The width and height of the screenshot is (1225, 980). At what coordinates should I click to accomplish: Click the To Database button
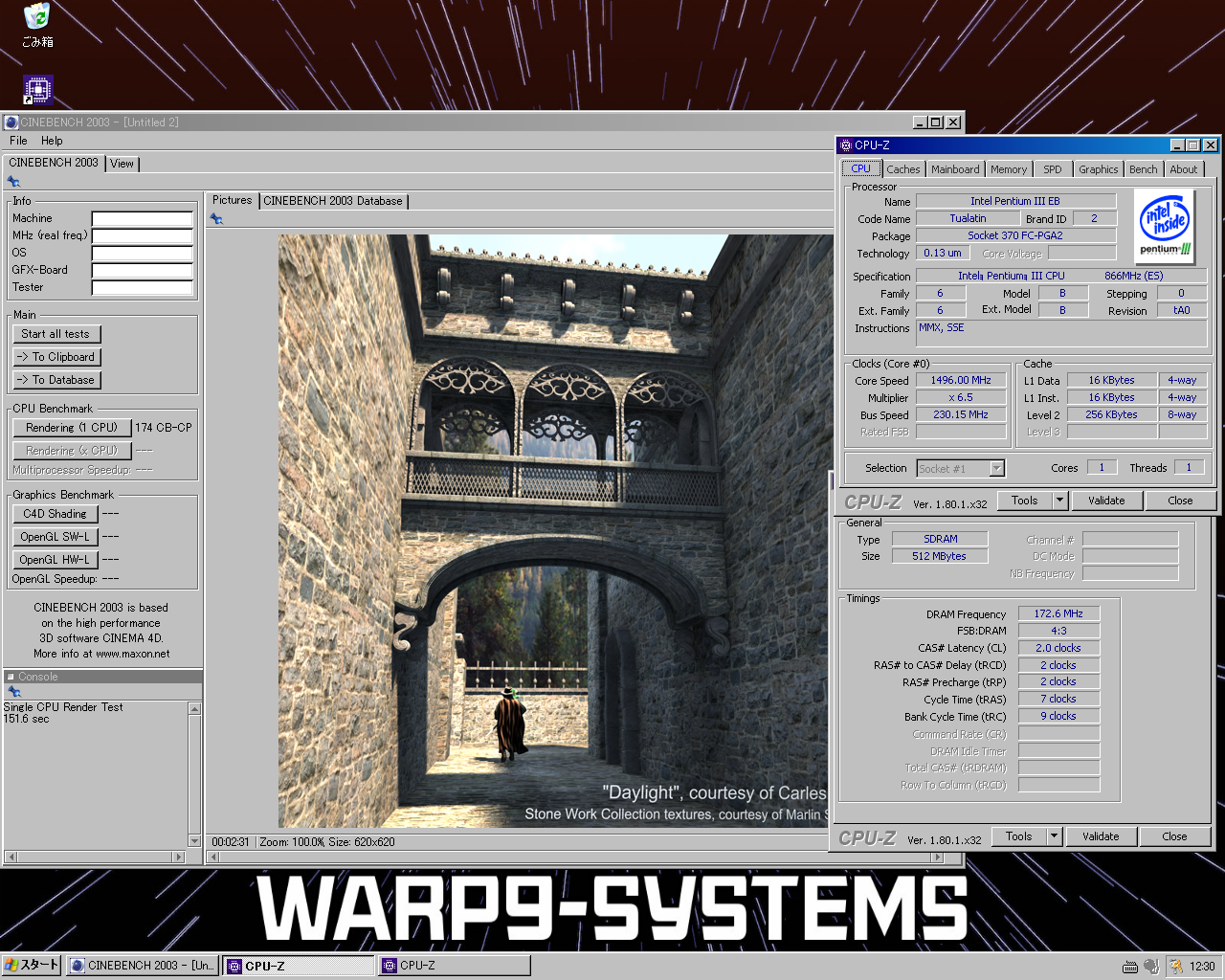(56, 380)
